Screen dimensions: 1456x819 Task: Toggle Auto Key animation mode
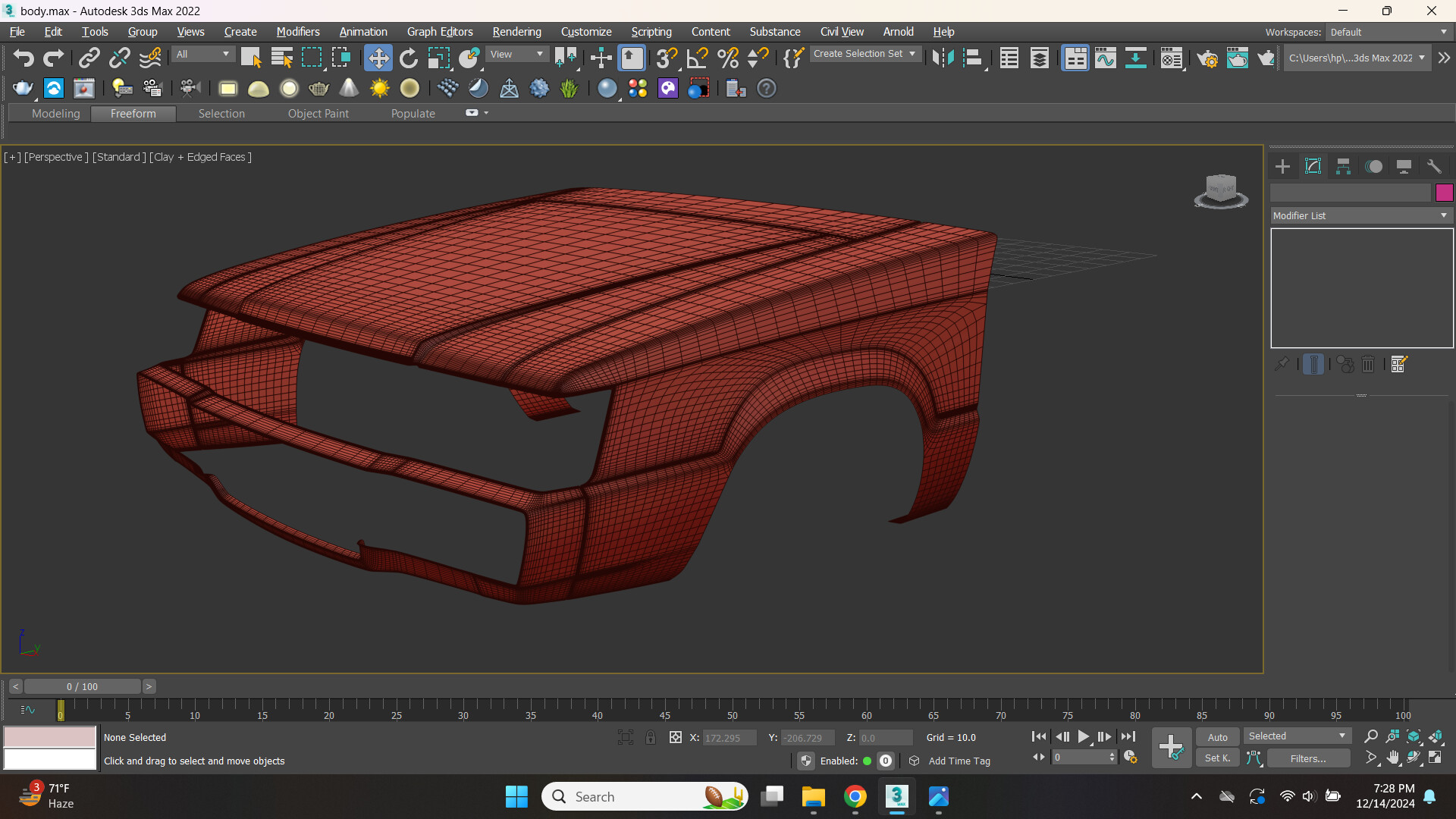coord(1217,737)
